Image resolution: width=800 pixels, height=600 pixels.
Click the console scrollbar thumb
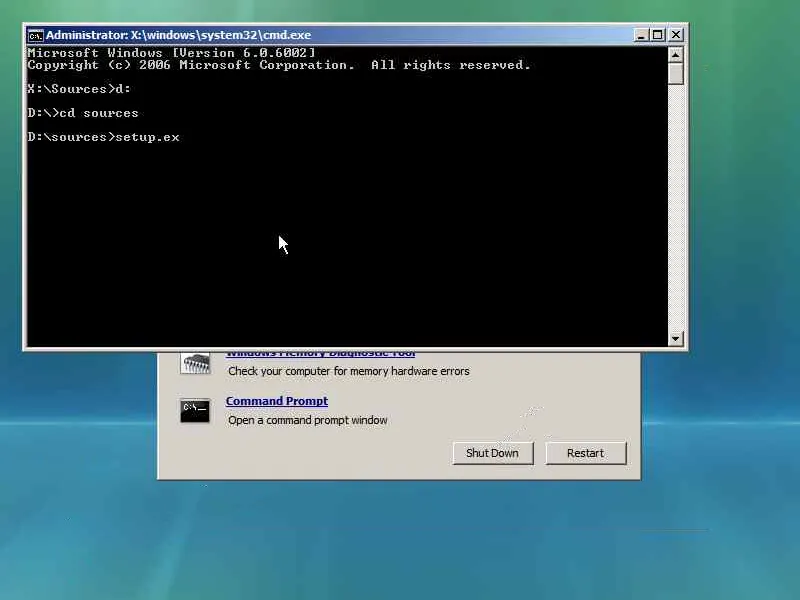click(x=676, y=73)
